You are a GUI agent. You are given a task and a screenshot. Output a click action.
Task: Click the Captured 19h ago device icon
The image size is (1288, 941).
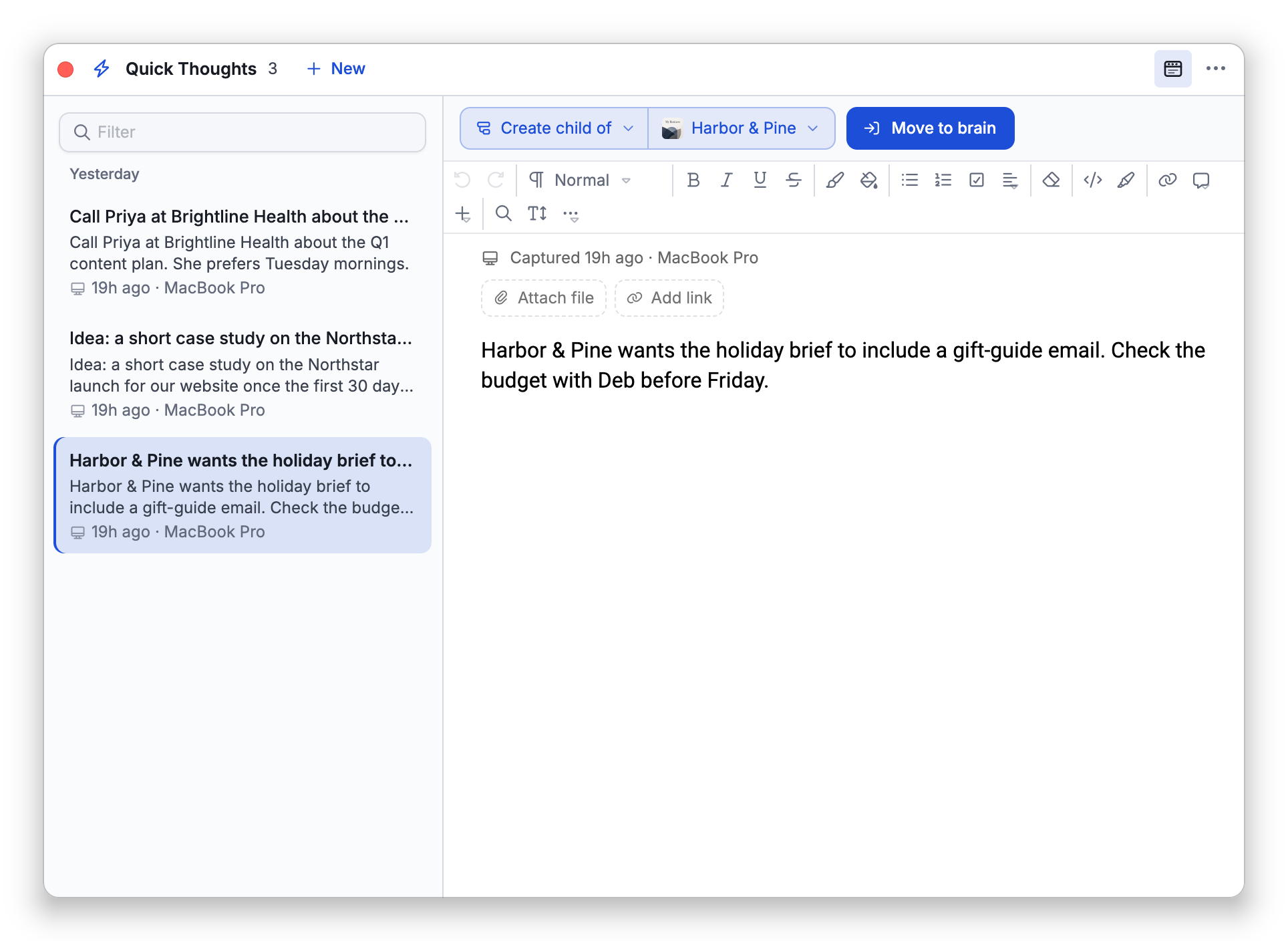pyautogui.click(x=490, y=258)
